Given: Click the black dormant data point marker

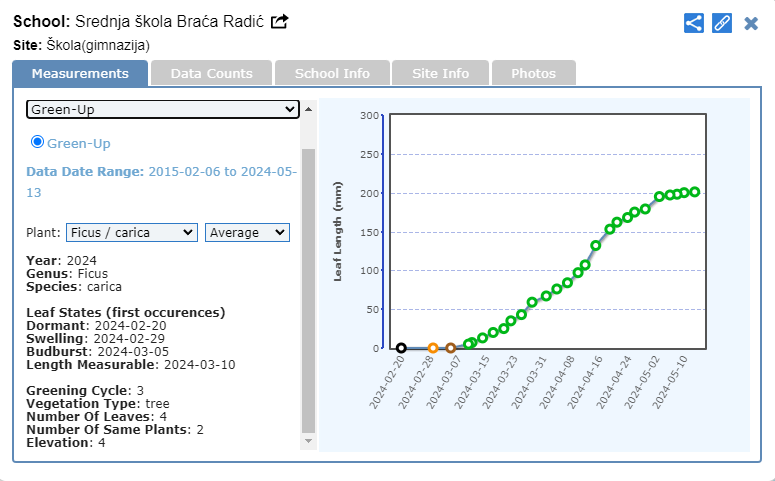Looking at the screenshot, I should click(x=401, y=348).
